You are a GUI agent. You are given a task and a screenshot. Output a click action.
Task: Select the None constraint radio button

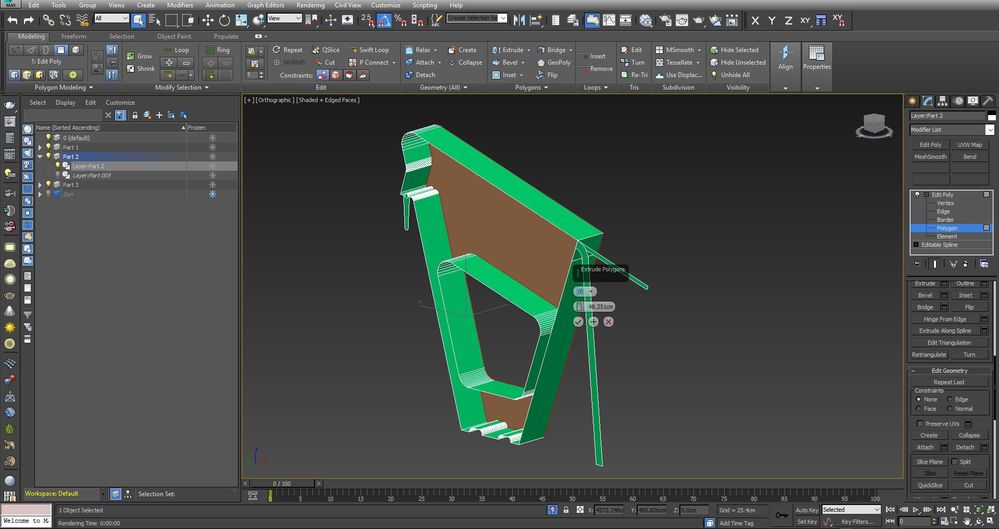pyautogui.click(x=918, y=399)
